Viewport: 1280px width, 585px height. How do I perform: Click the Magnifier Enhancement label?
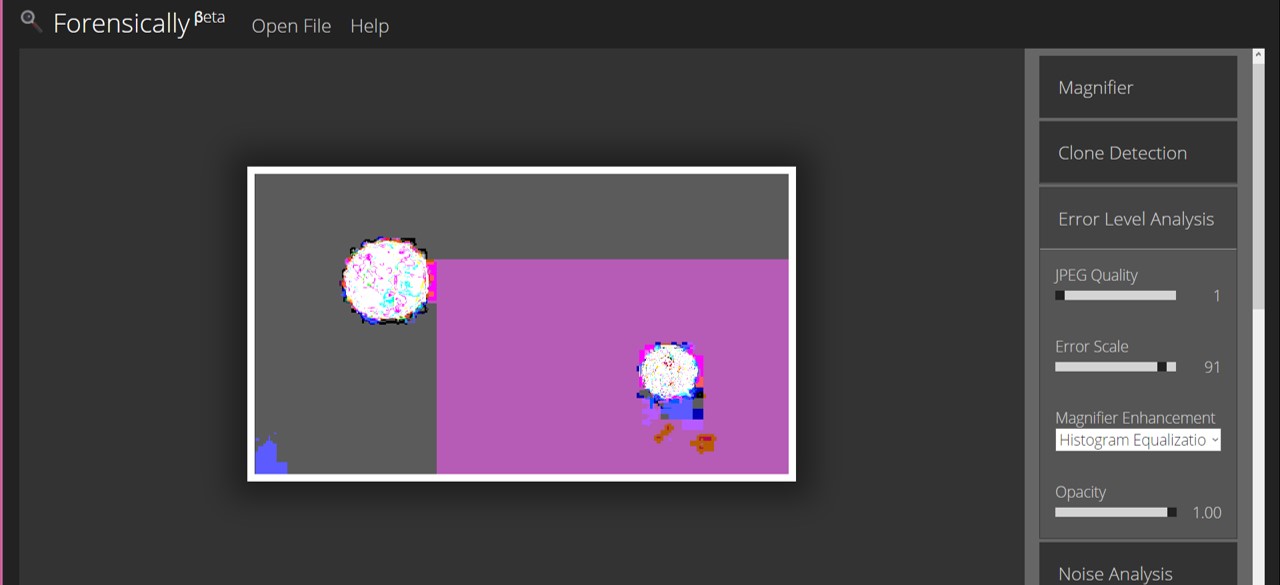tap(1135, 418)
